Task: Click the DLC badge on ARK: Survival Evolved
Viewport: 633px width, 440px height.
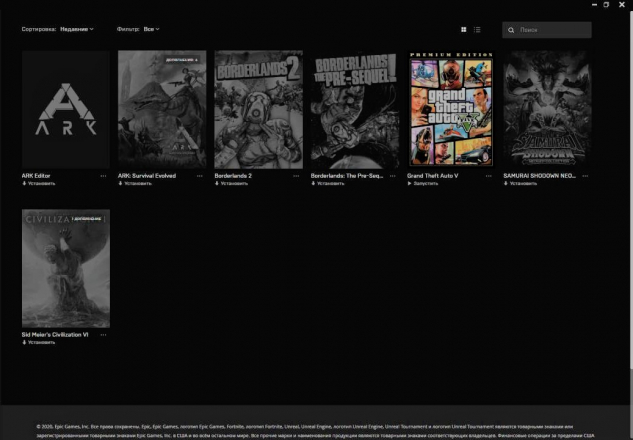Action: coord(182,60)
